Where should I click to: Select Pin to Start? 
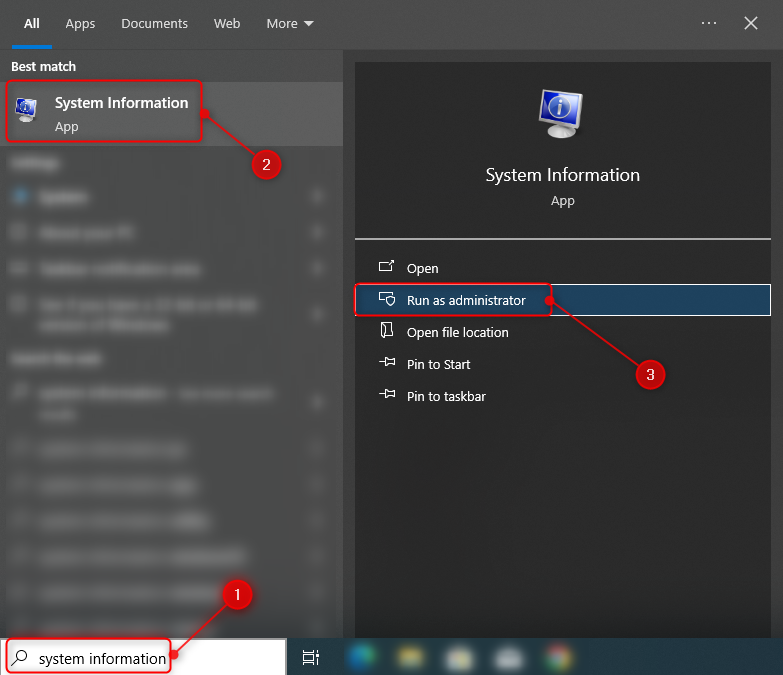[x=563, y=364]
